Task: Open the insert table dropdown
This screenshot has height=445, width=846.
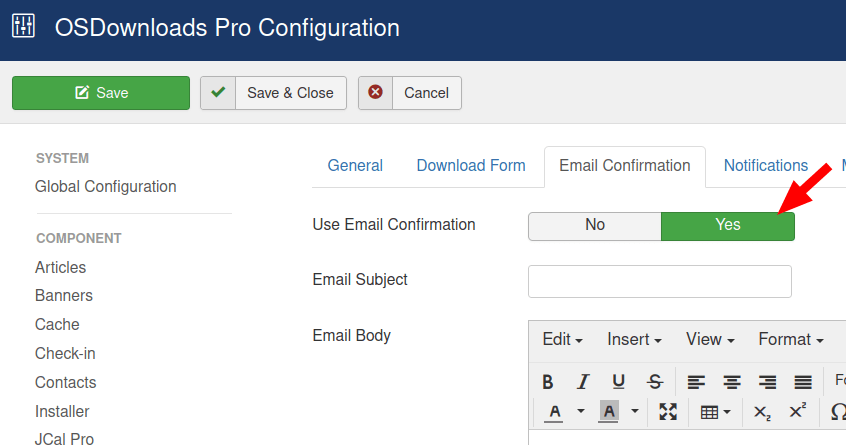Action: (x=715, y=412)
